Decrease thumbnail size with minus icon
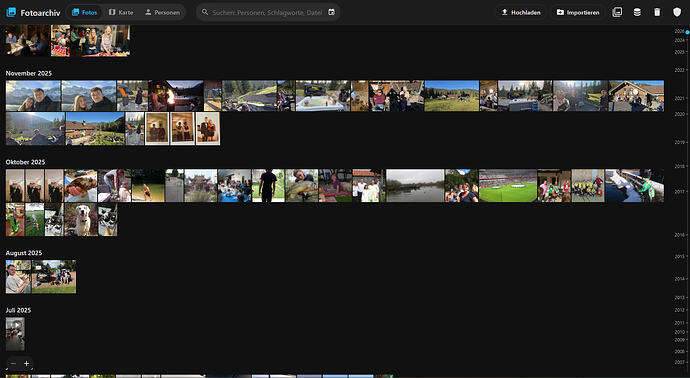Image resolution: width=690 pixels, height=378 pixels. [x=13, y=363]
